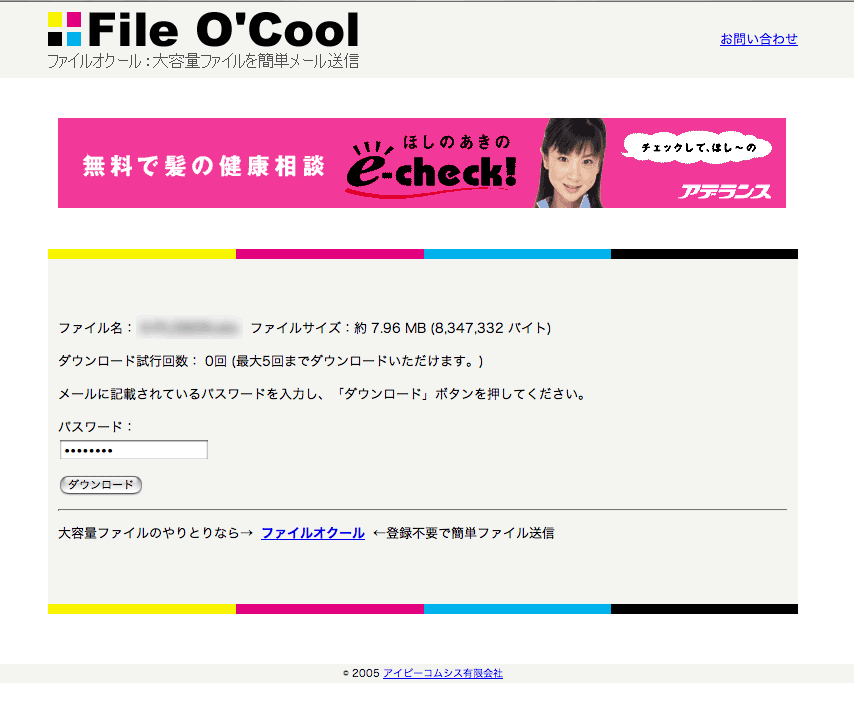Open the アイピーコムシス有限会社 footer link
Viewport: 854px width, 720px height.
[442, 673]
